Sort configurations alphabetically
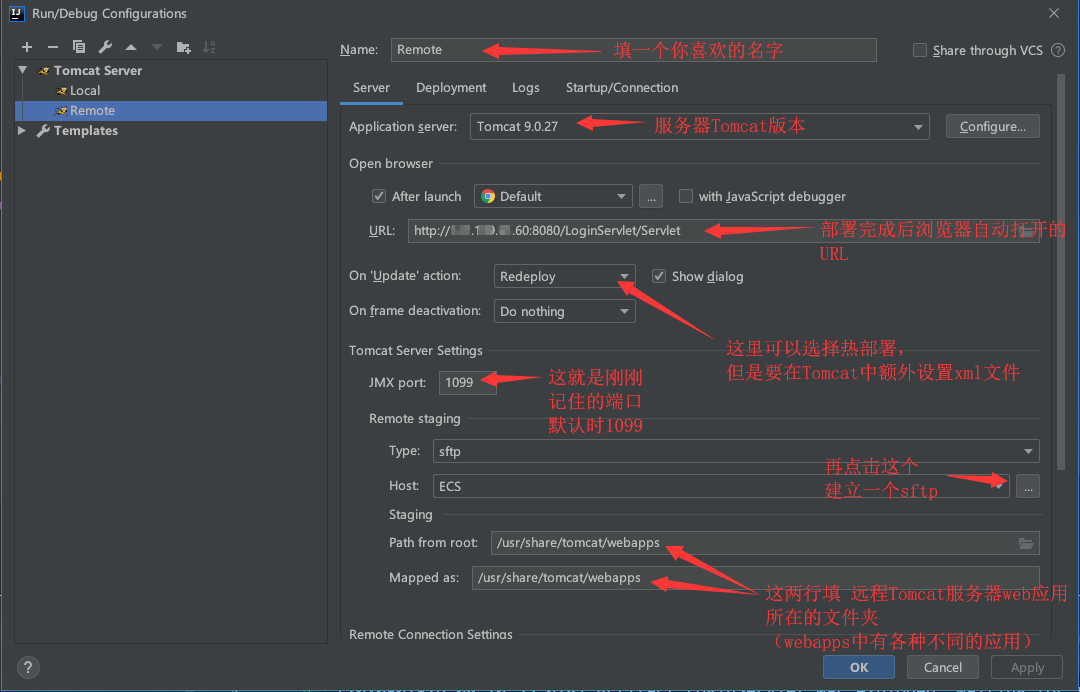 [209, 47]
